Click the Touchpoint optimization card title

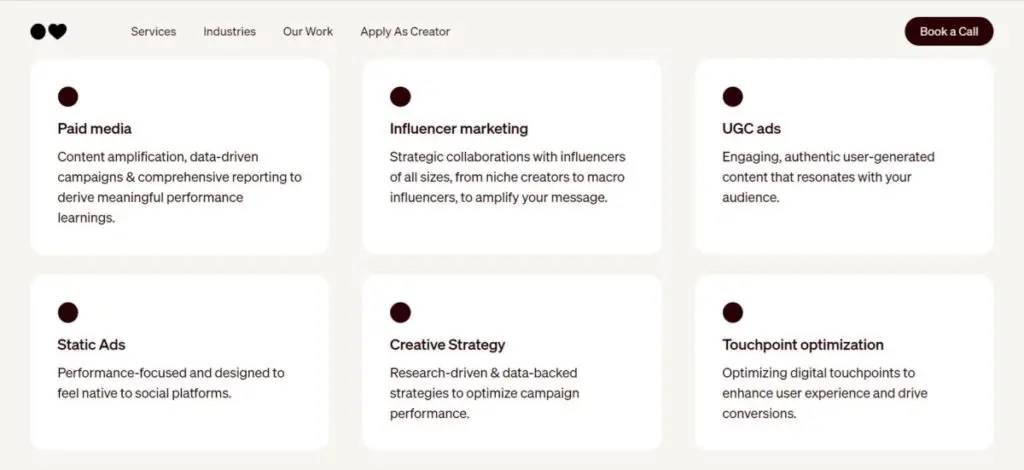pos(803,345)
